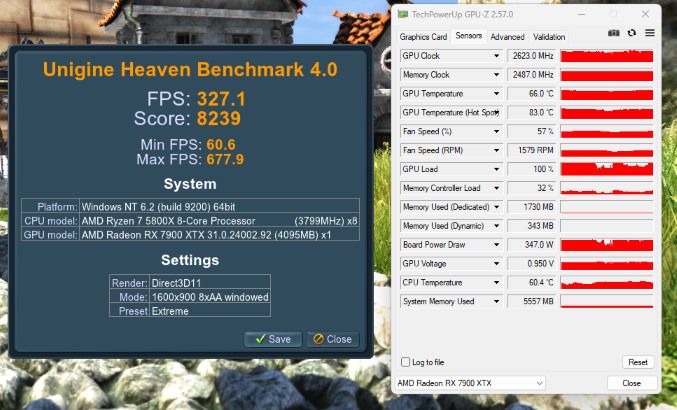Screen dimensions: 677x410
Task: Click the GPU Load history graph
Action: [x=607, y=169]
